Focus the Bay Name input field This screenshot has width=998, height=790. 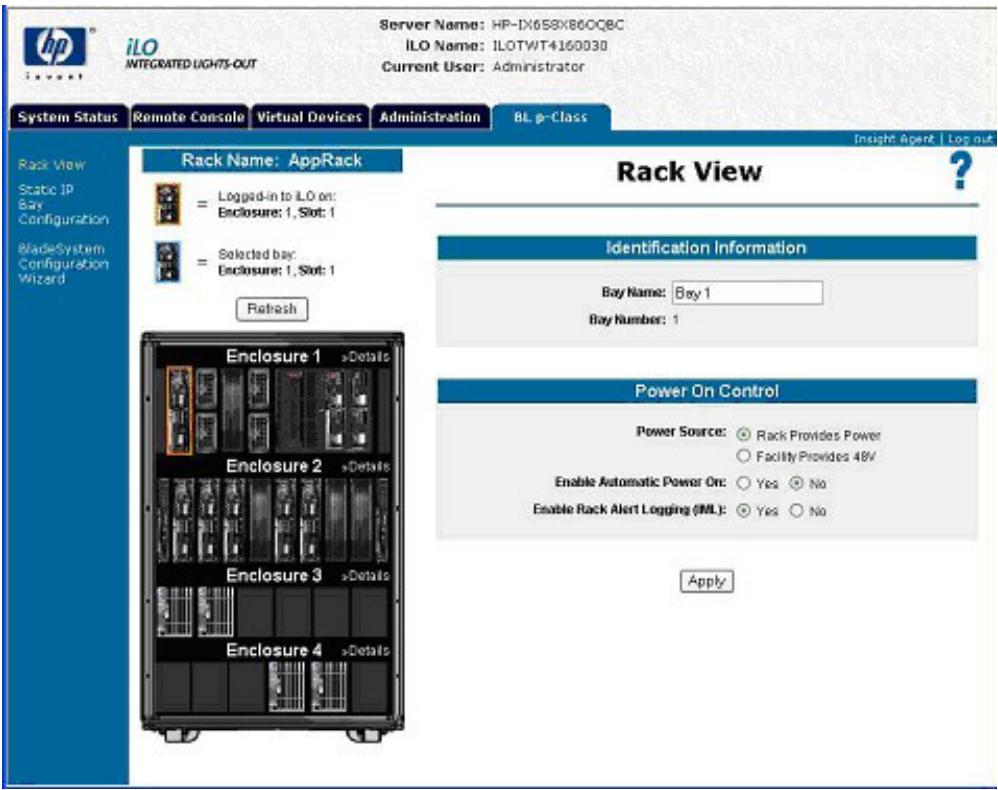[747, 293]
